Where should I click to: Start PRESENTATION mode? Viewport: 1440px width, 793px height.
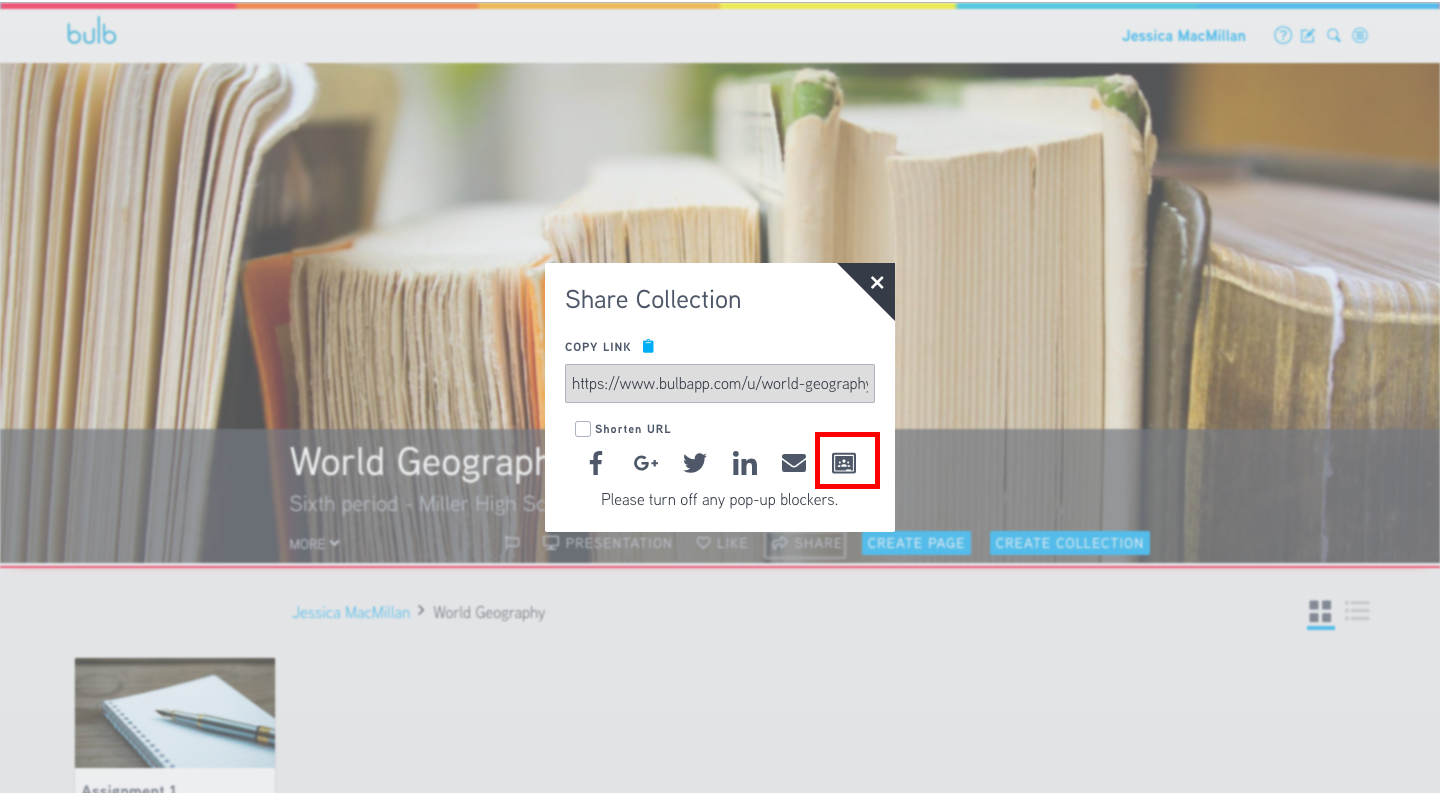pyautogui.click(x=608, y=543)
